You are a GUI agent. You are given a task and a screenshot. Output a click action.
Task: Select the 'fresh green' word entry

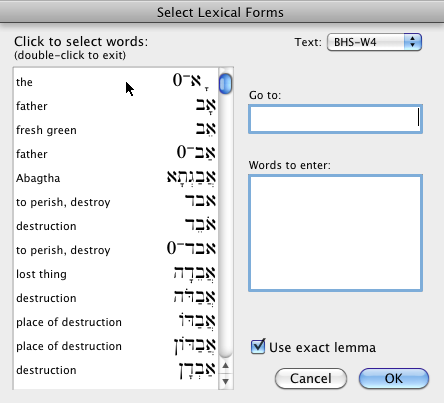(x=116, y=130)
